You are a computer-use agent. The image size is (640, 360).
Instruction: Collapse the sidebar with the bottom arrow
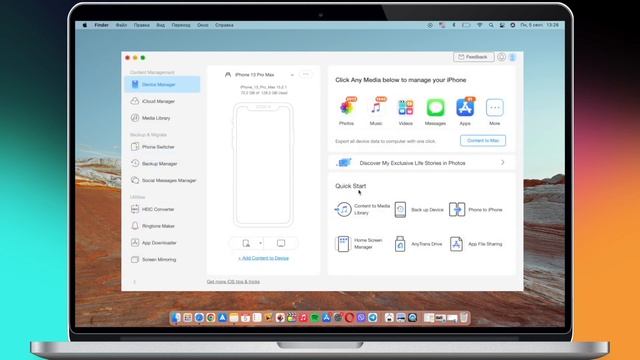pyautogui.click(x=134, y=282)
